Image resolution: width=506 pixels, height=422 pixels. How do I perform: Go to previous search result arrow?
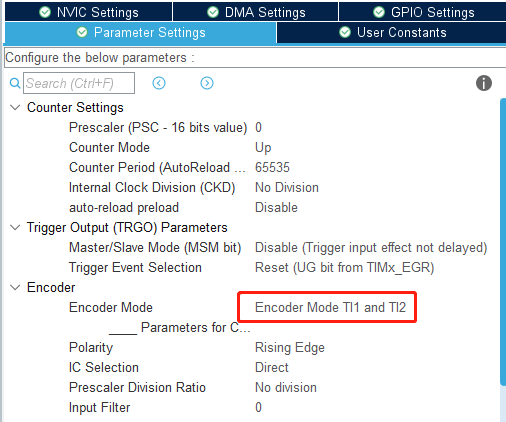(159, 83)
